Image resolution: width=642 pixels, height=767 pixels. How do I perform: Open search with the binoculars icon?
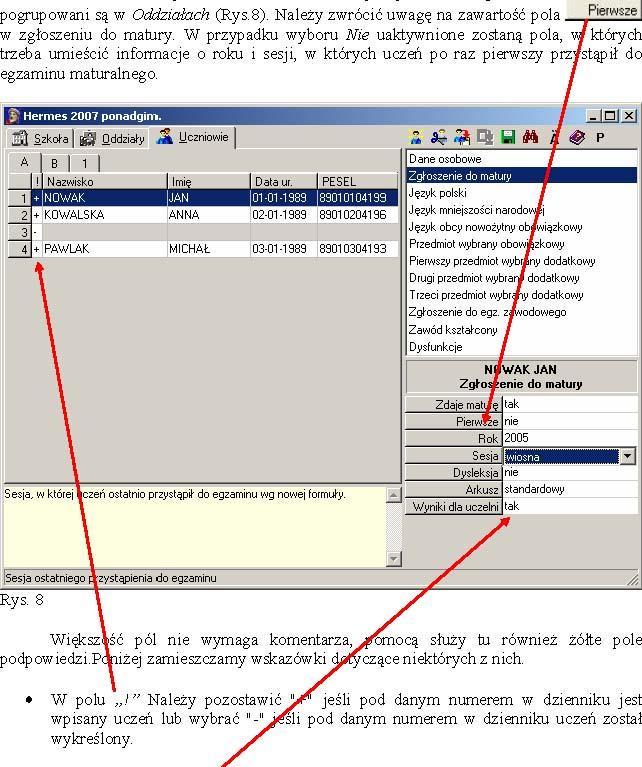point(530,138)
